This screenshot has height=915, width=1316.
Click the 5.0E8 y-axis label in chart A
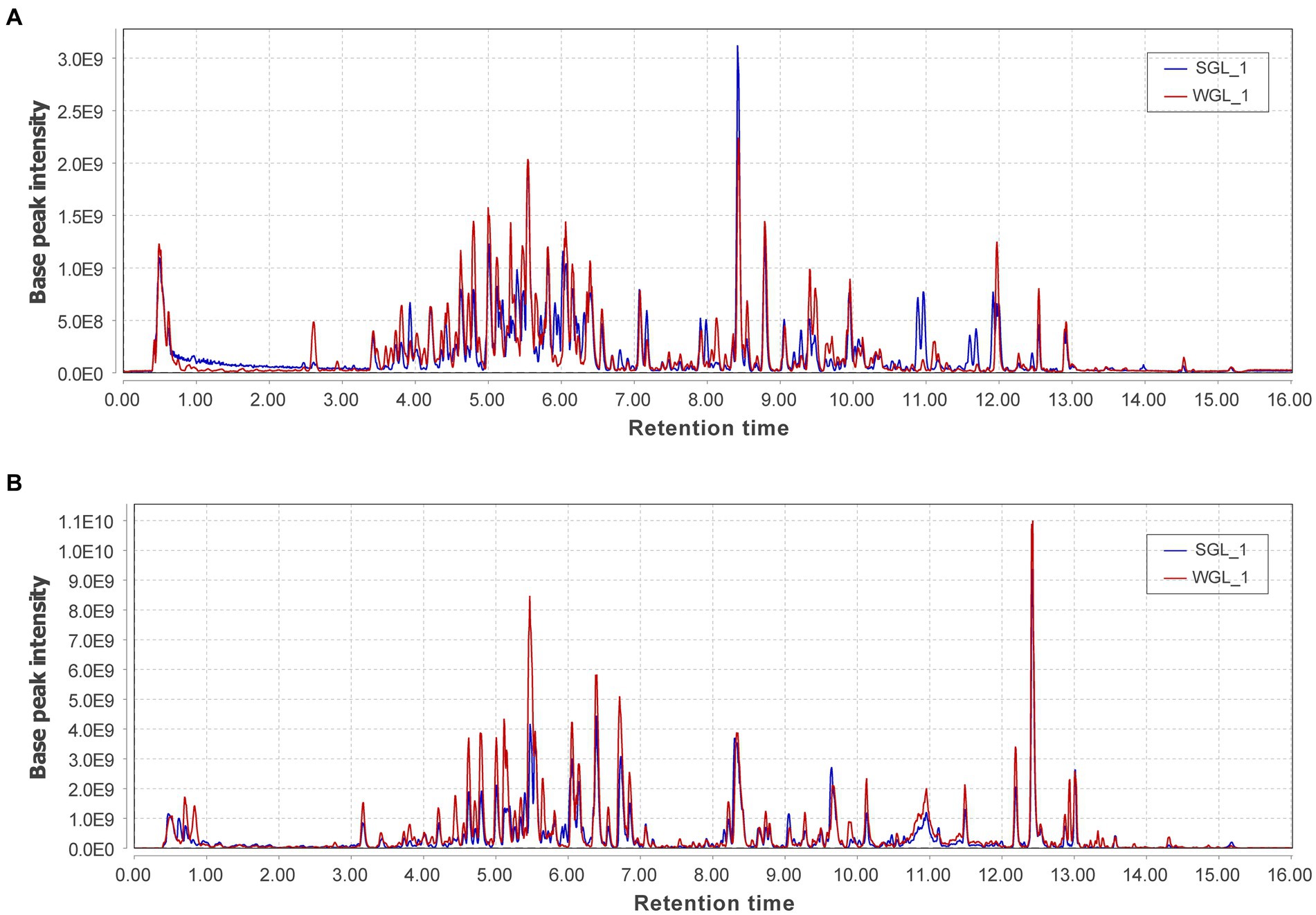[x=80, y=321]
